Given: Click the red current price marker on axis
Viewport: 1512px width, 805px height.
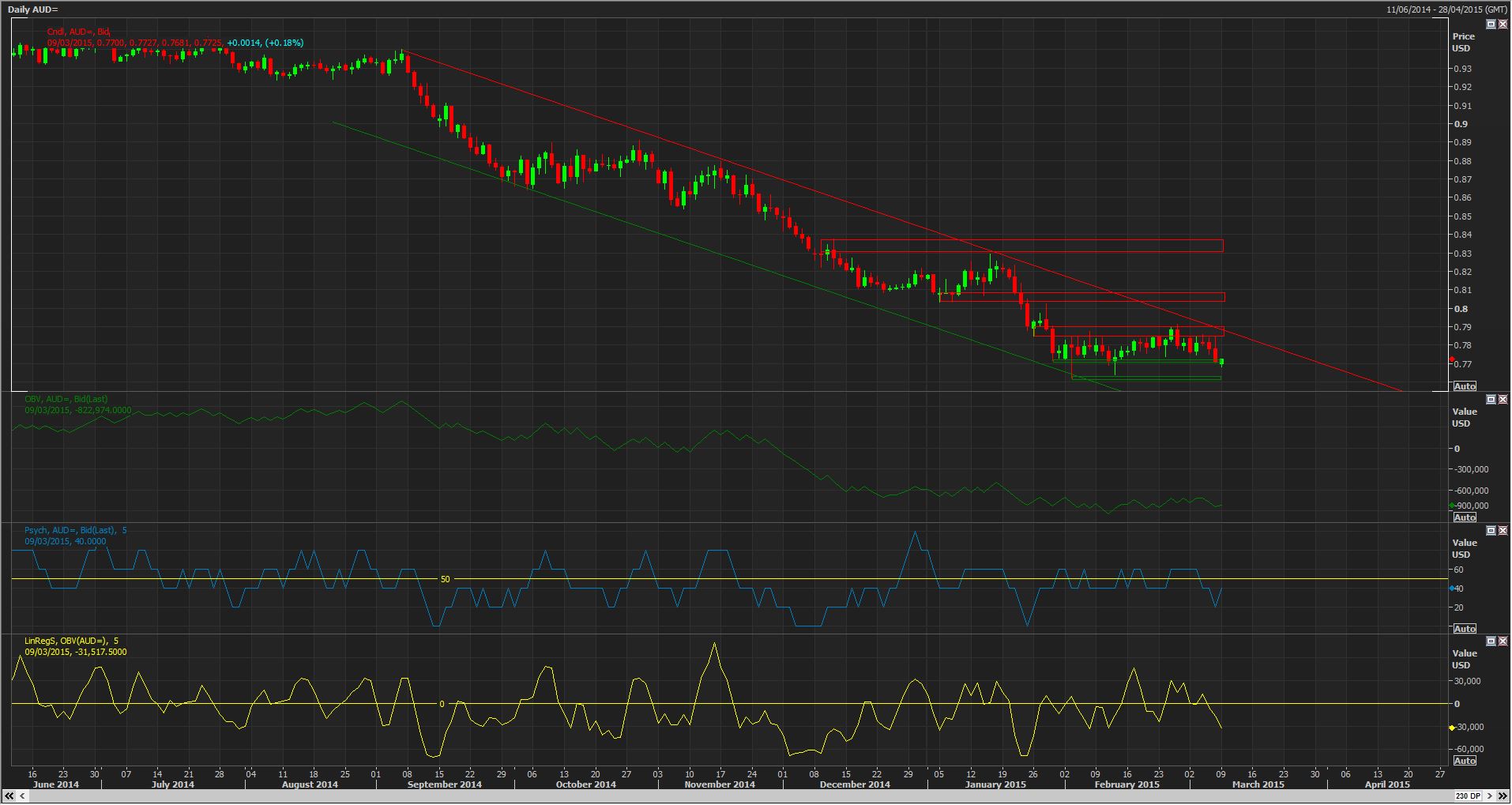Looking at the screenshot, I should [1452, 359].
